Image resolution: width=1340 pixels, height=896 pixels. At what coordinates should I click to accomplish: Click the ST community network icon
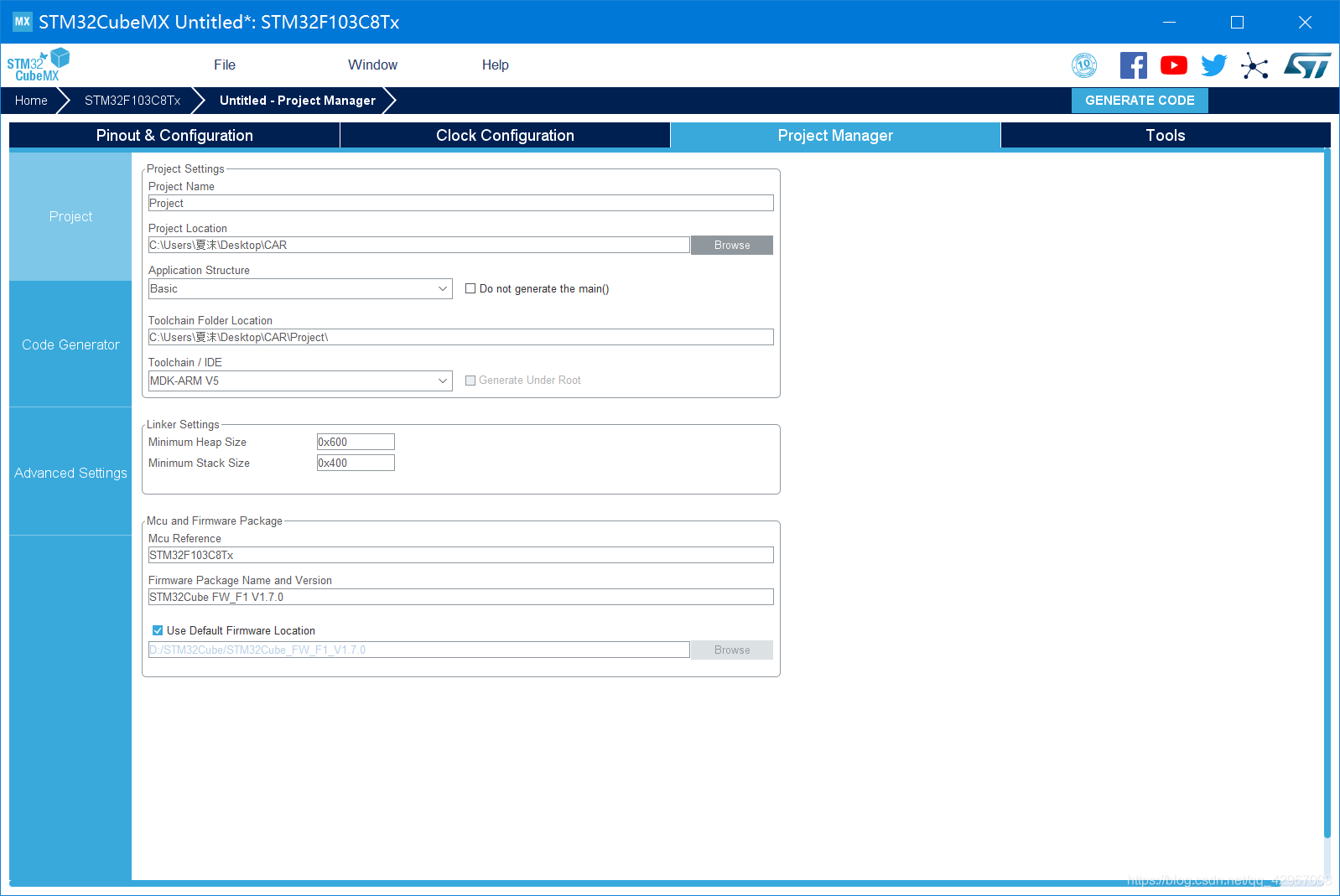tap(1254, 65)
